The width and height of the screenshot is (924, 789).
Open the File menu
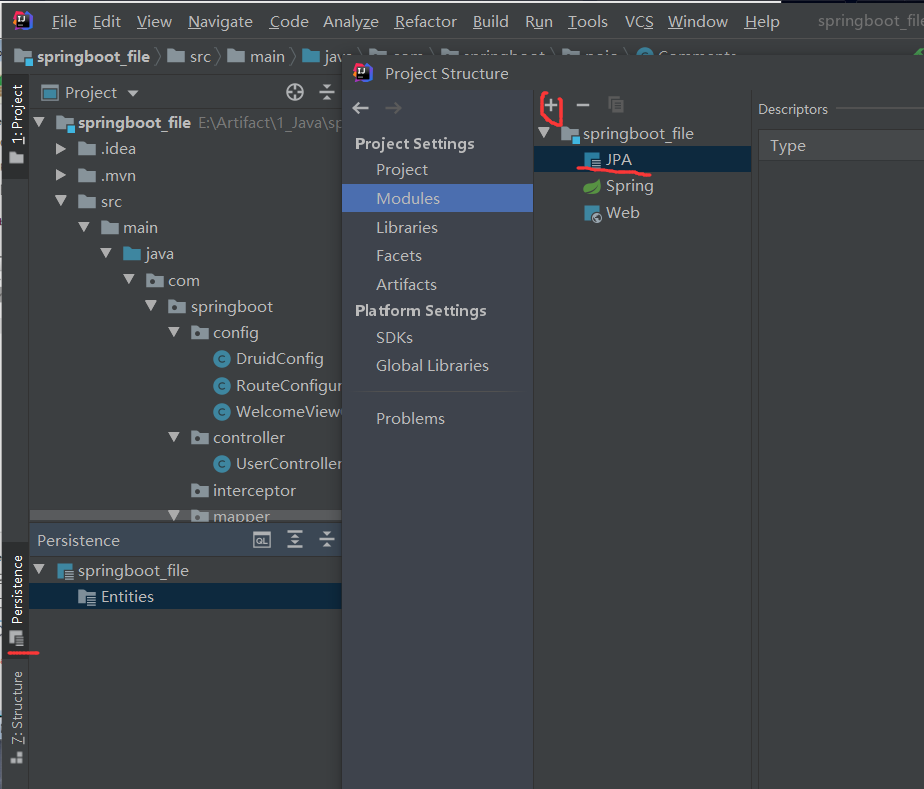[64, 22]
